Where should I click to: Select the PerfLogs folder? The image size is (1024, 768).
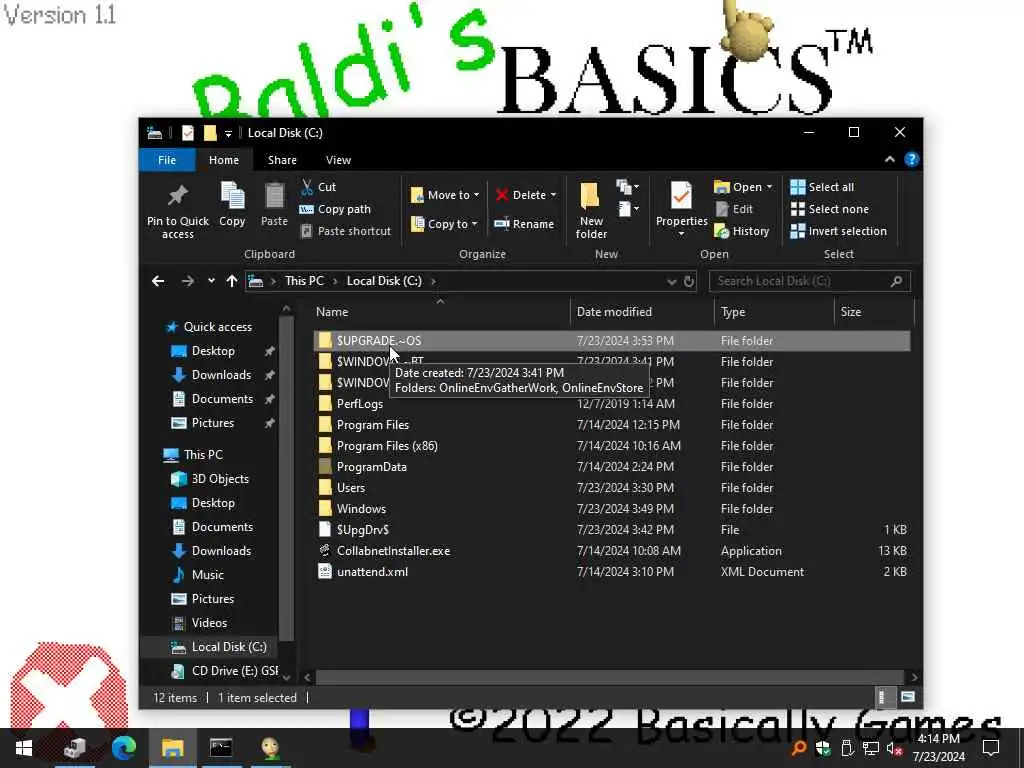point(612,404)
